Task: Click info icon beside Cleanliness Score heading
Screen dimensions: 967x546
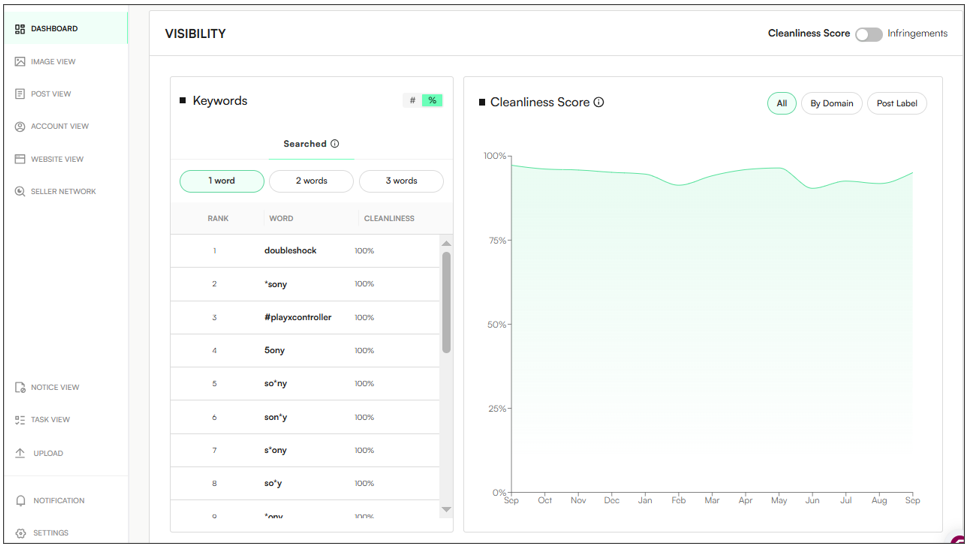Action: (x=599, y=102)
